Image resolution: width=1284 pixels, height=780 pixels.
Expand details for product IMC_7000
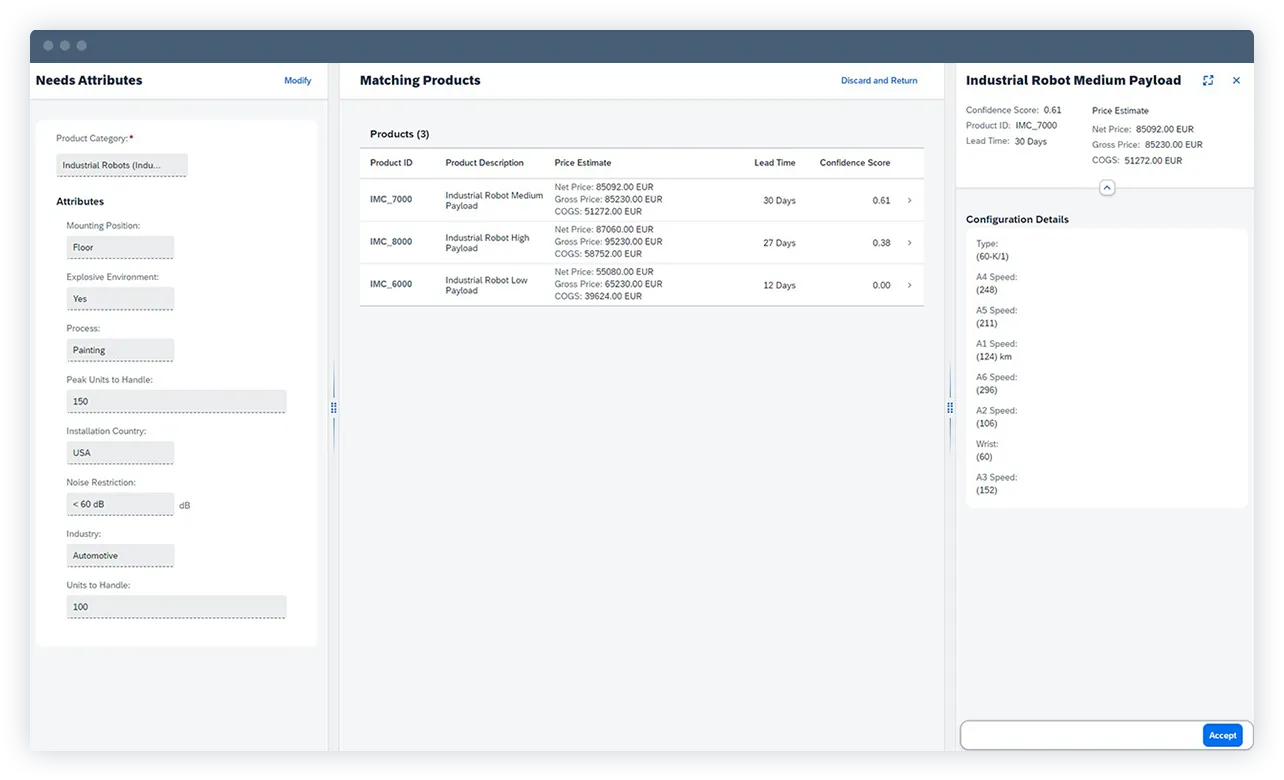point(909,200)
